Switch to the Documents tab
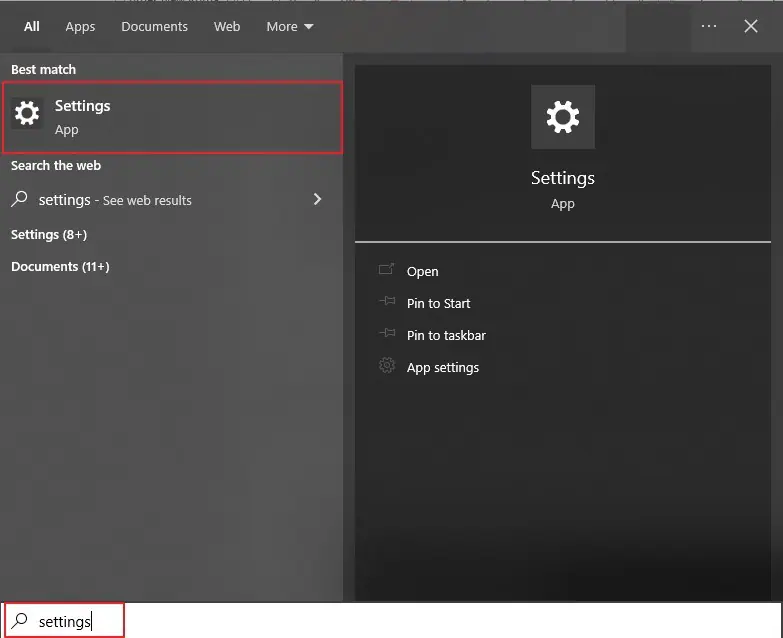 (x=154, y=26)
